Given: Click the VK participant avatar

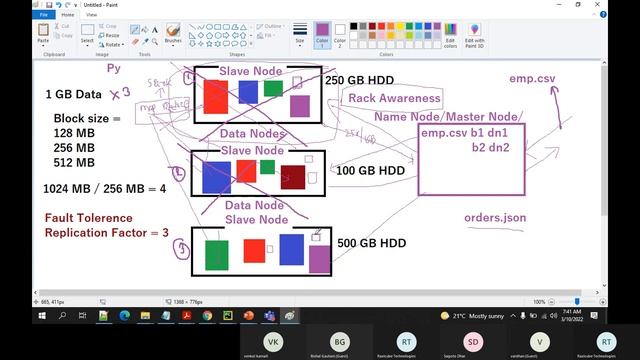Looking at the screenshot, I should (273, 342).
